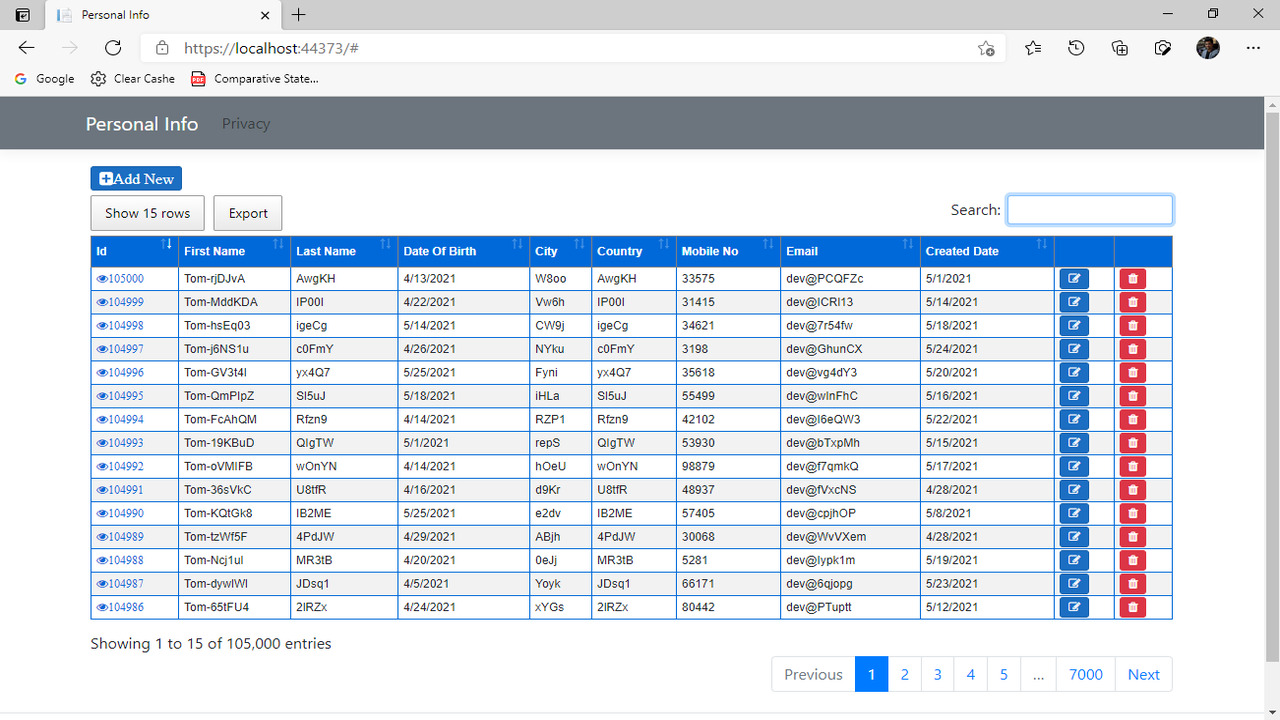Go to pagination page 3
The image size is (1280, 720).
(x=937, y=674)
